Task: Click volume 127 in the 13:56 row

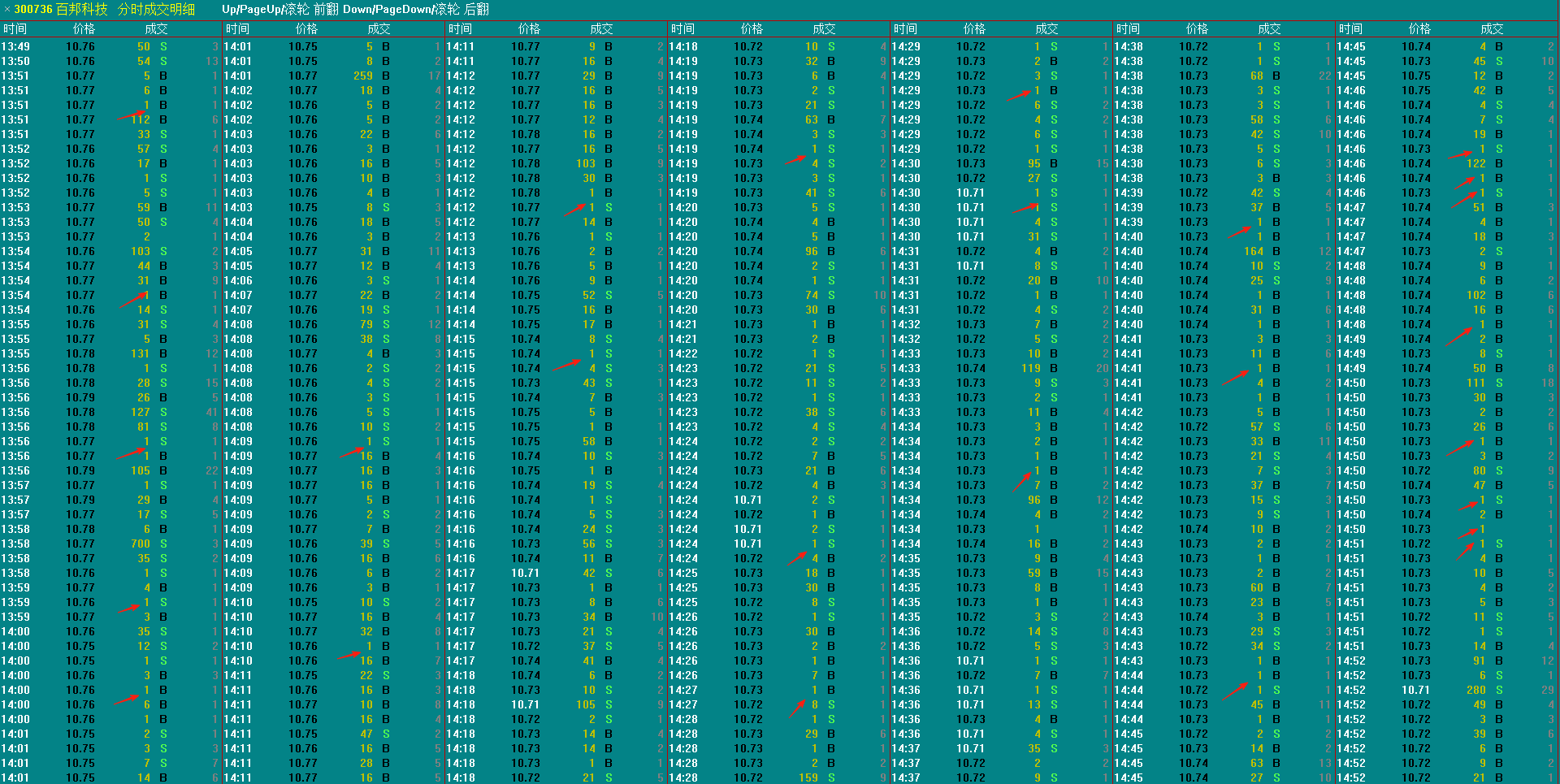Action: [141, 412]
